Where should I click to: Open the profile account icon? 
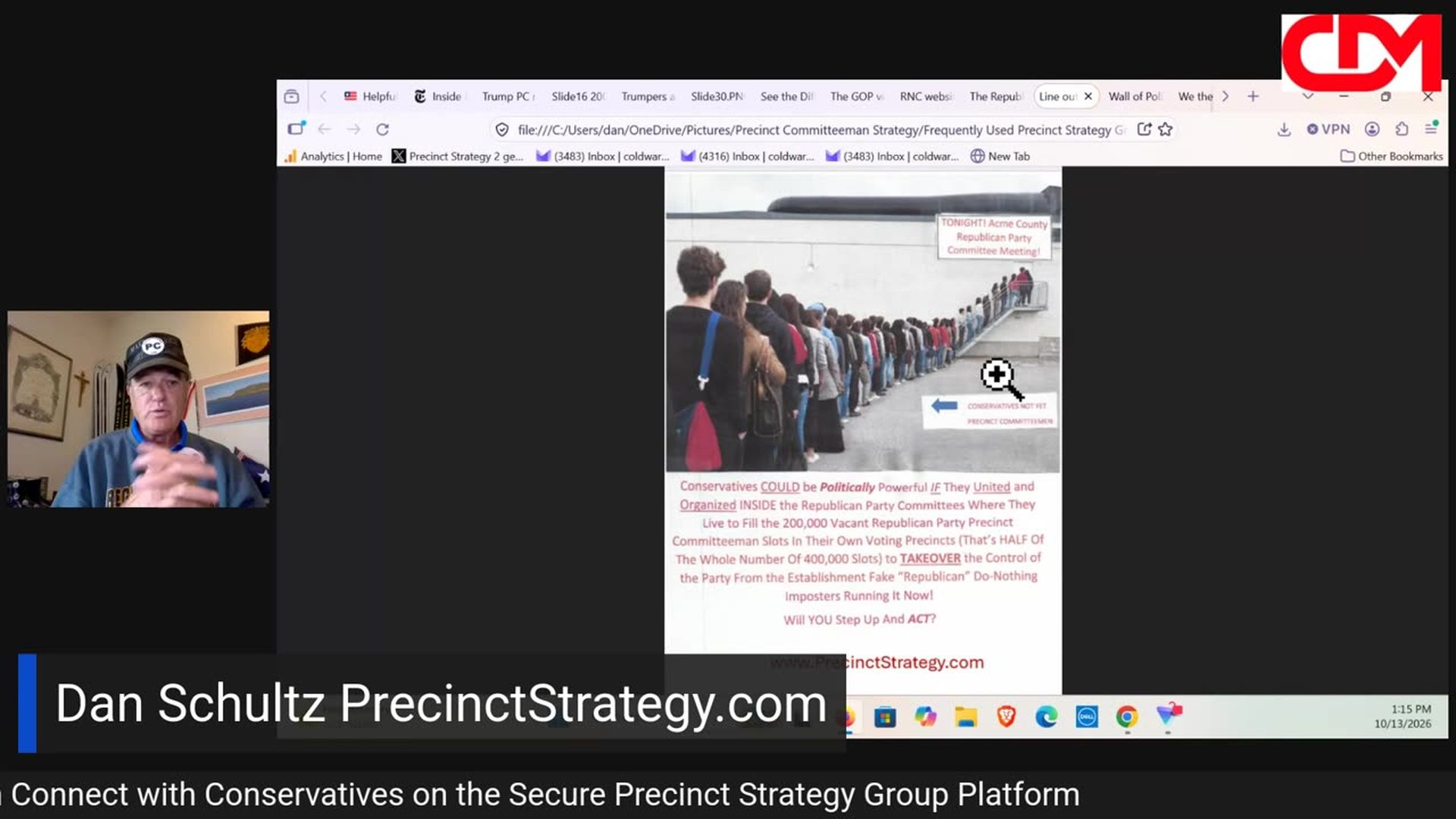pos(1372,130)
